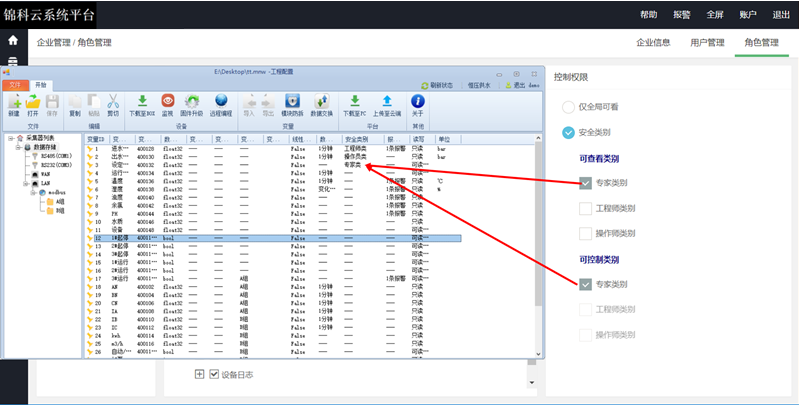
Task: Click the 导入 (Import) arrow icon
Action: (249, 101)
